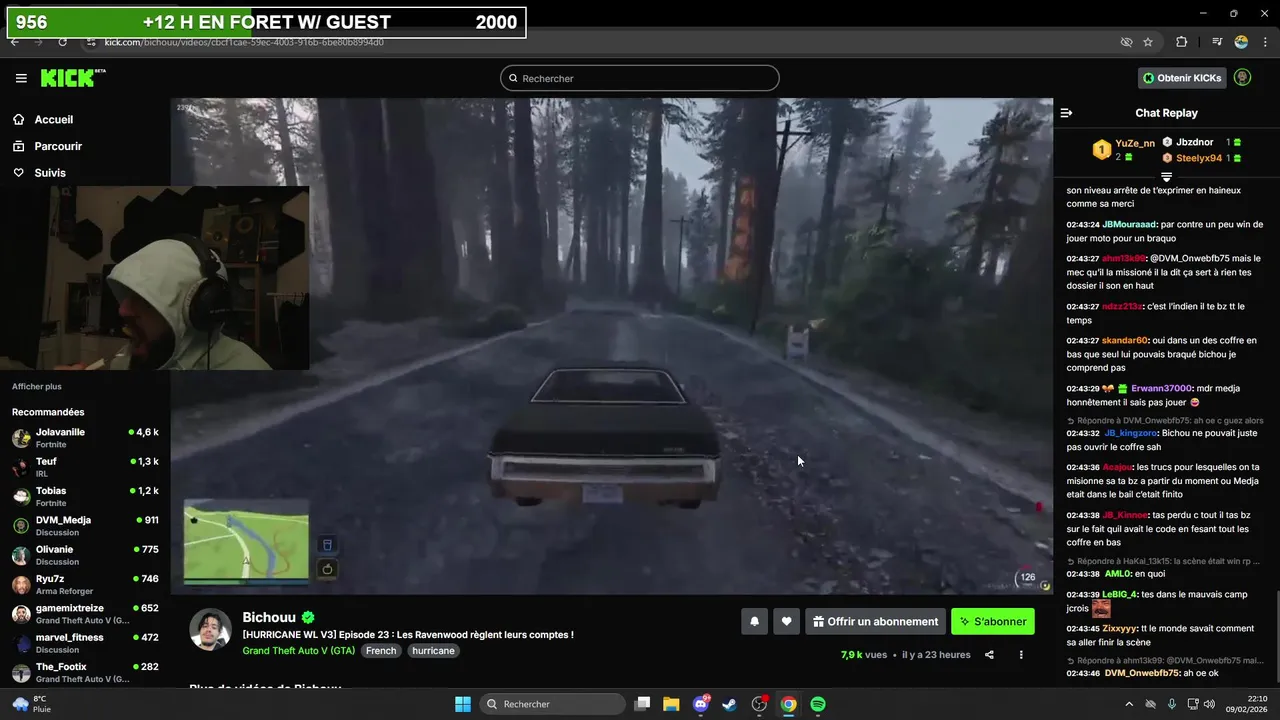Viewport: 1280px width, 720px height.
Task: Click the Bichouu channel name
Action: point(269,618)
